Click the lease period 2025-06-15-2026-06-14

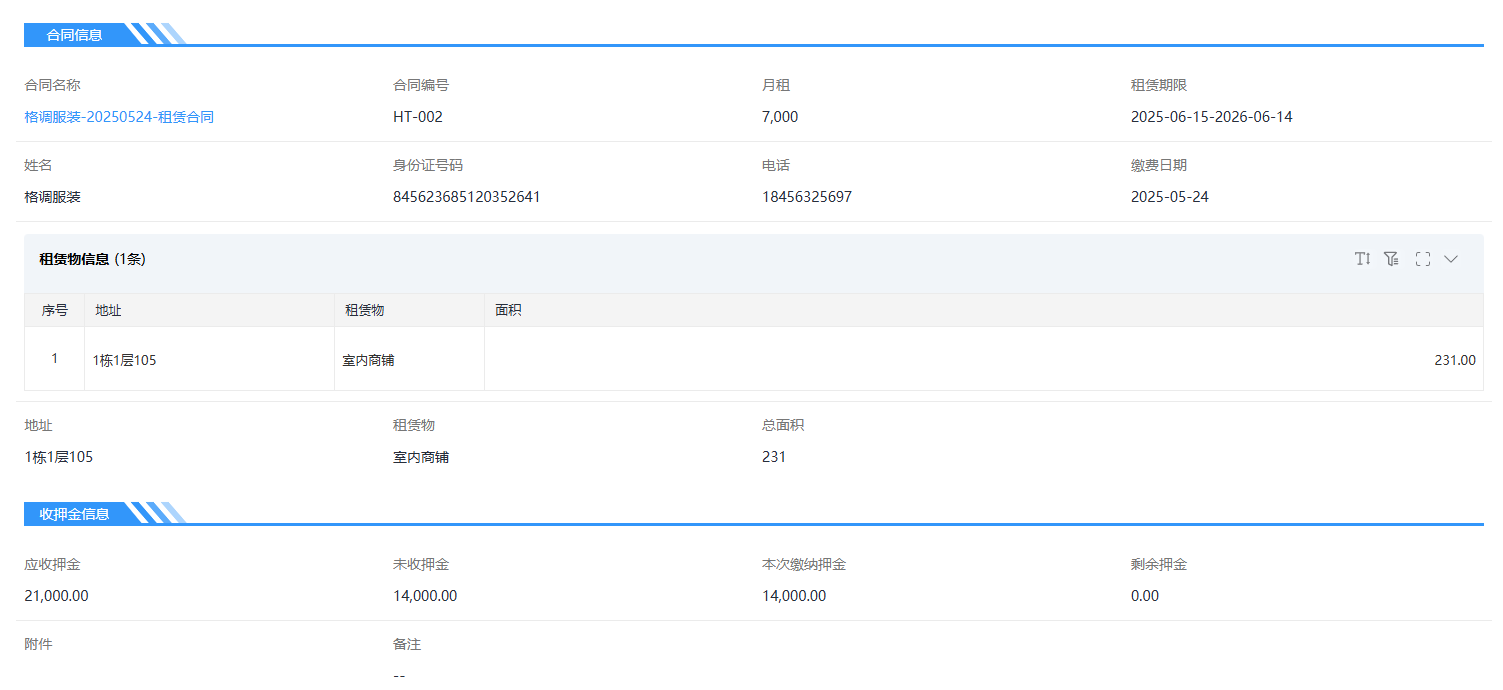[1211, 117]
